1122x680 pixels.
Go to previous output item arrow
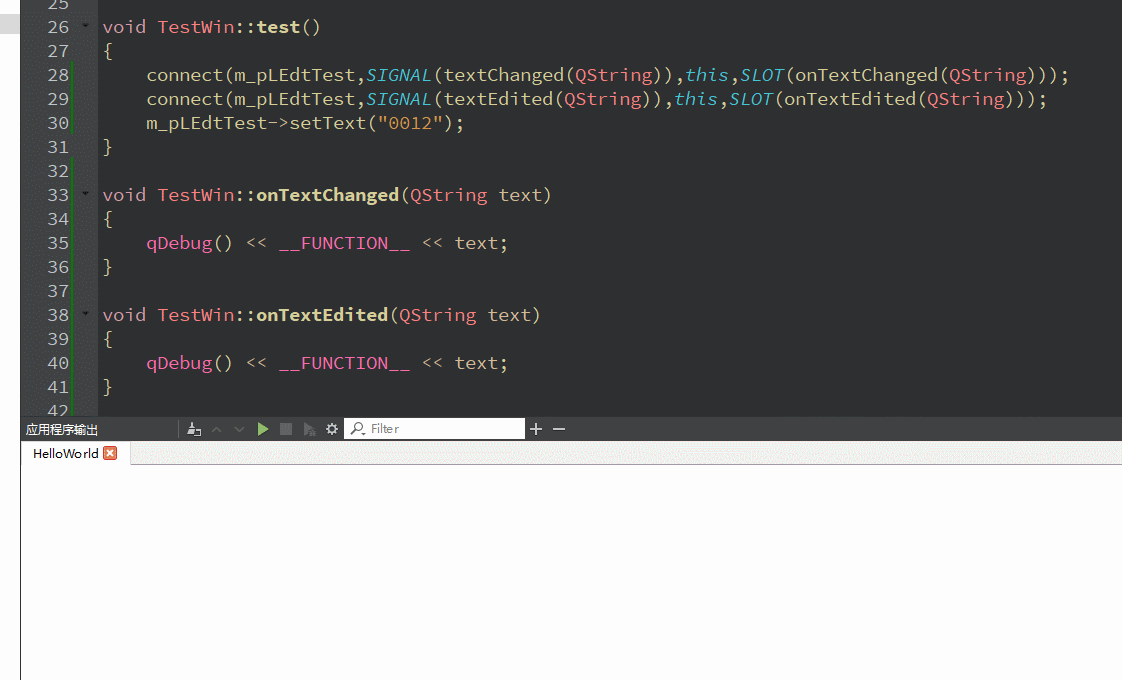tap(217, 429)
